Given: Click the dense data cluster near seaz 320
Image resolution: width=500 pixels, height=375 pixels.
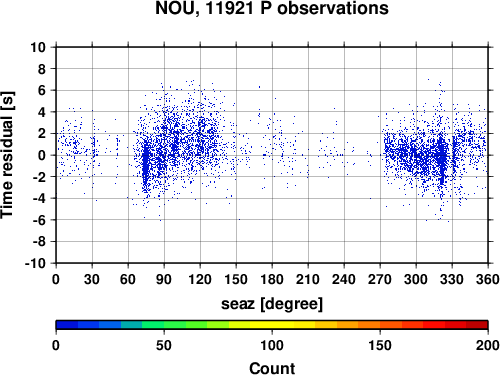Looking at the screenshot, I should (x=442, y=157).
